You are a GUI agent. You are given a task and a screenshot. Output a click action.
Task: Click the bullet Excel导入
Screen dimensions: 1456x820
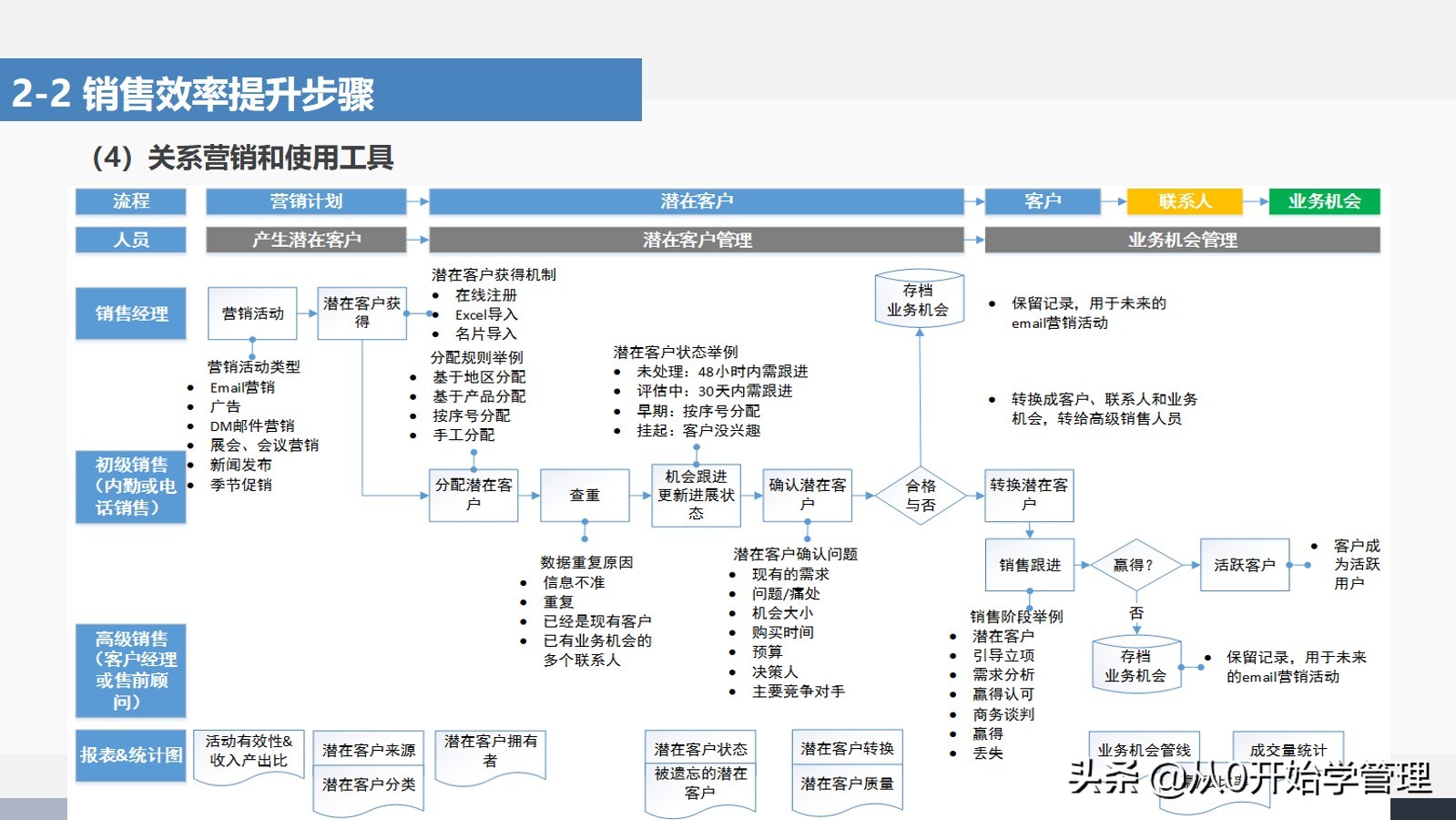point(486,314)
